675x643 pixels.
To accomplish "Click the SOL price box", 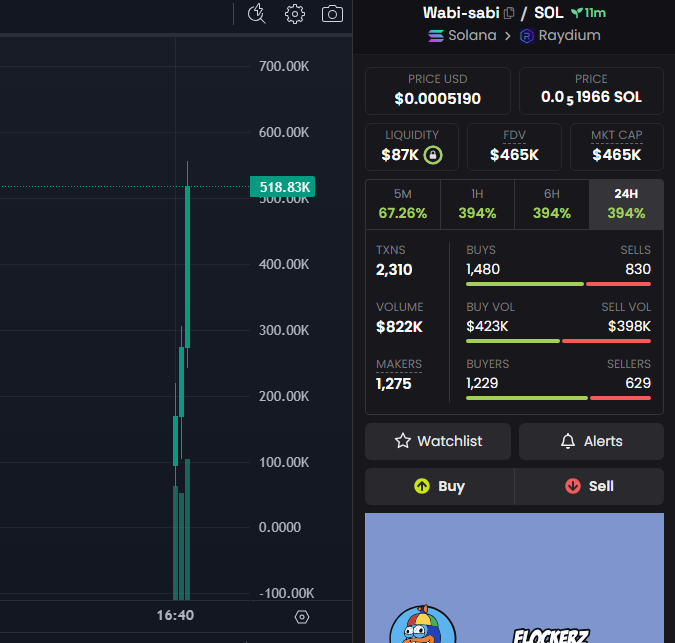I will pyautogui.click(x=591, y=91).
